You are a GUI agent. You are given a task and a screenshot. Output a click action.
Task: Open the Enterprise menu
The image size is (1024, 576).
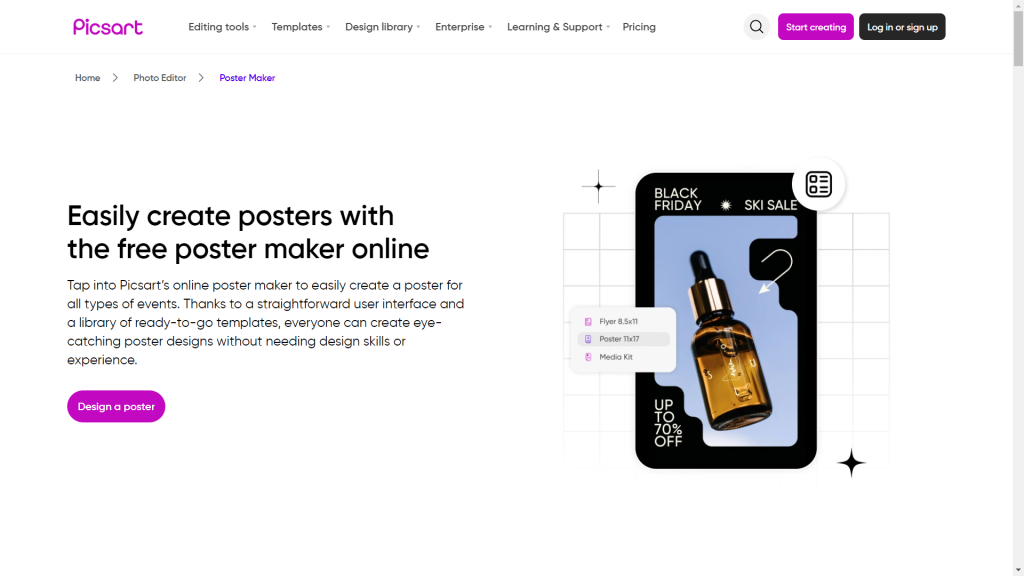click(460, 27)
